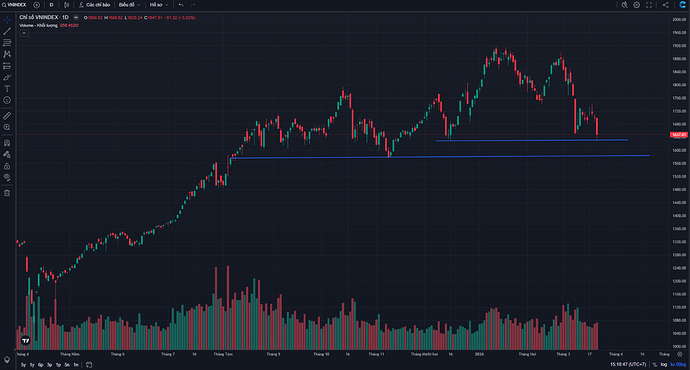The width and height of the screenshot is (690, 370).
Task: Set time range to 5y
Action: click(23, 365)
